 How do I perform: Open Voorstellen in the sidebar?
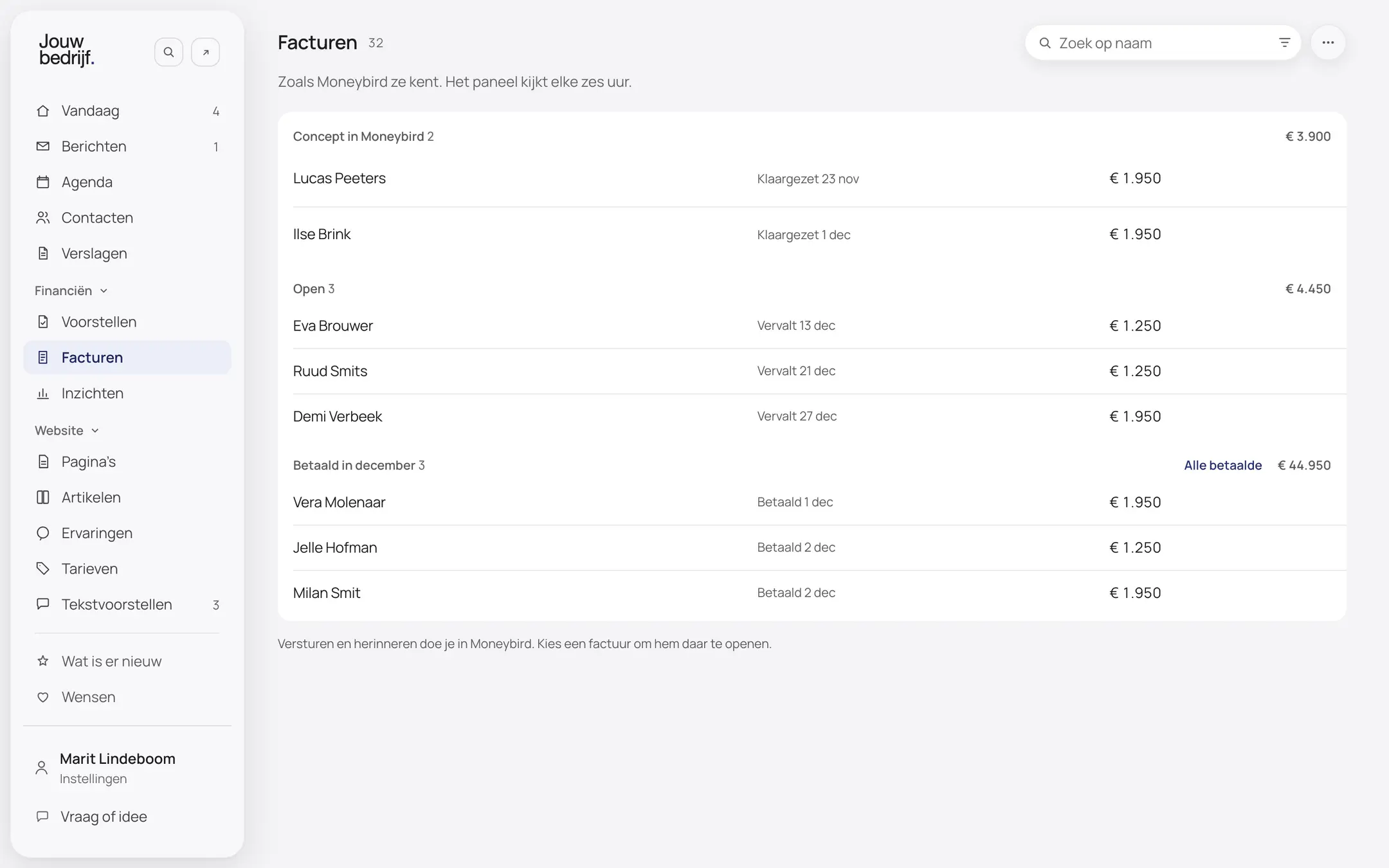tap(127, 322)
